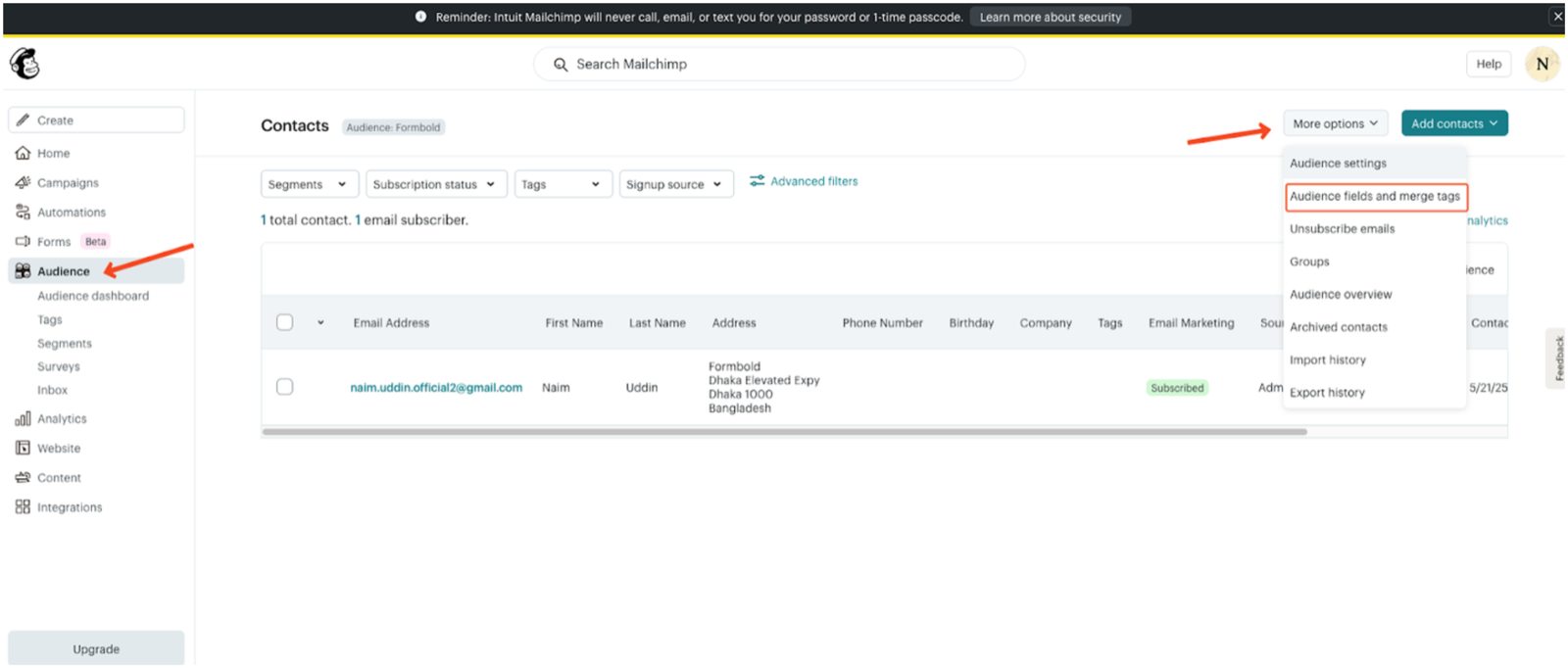Open Tags under Audience in sidebar
The height and width of the screenshot is (668, 1568).
[50, 319]
